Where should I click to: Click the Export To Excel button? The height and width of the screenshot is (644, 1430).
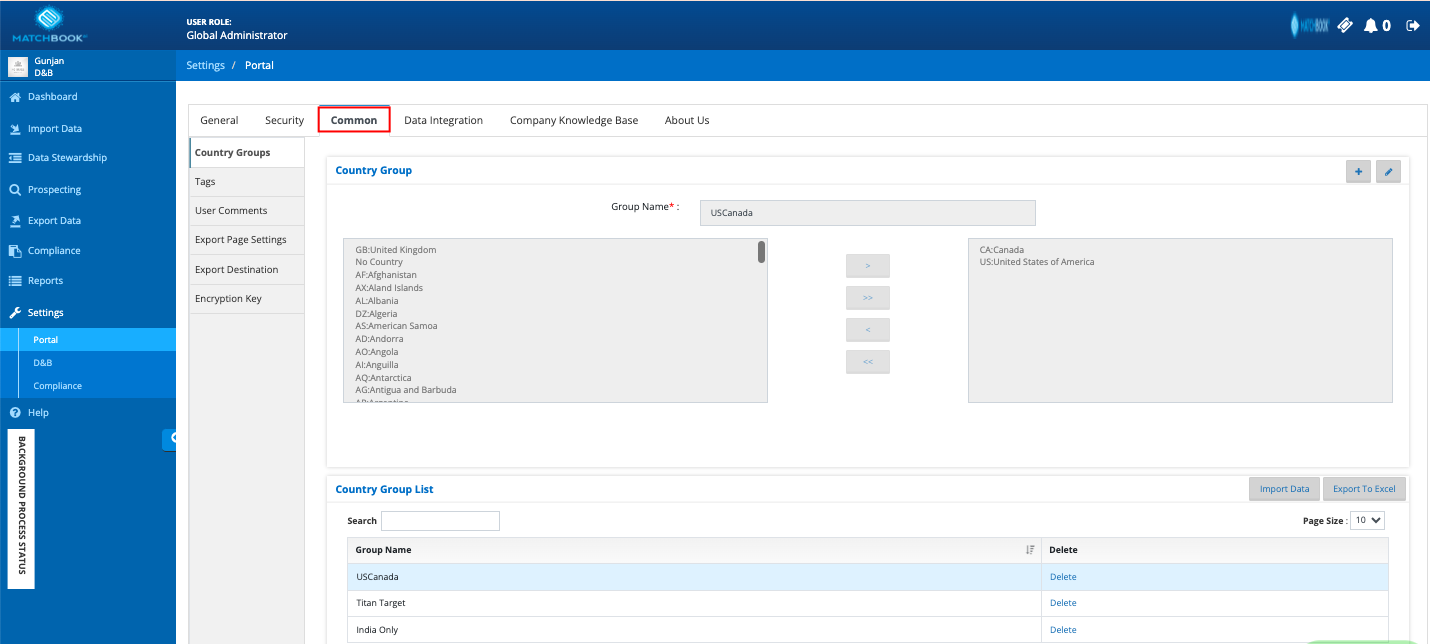(x=1365, y=489)
